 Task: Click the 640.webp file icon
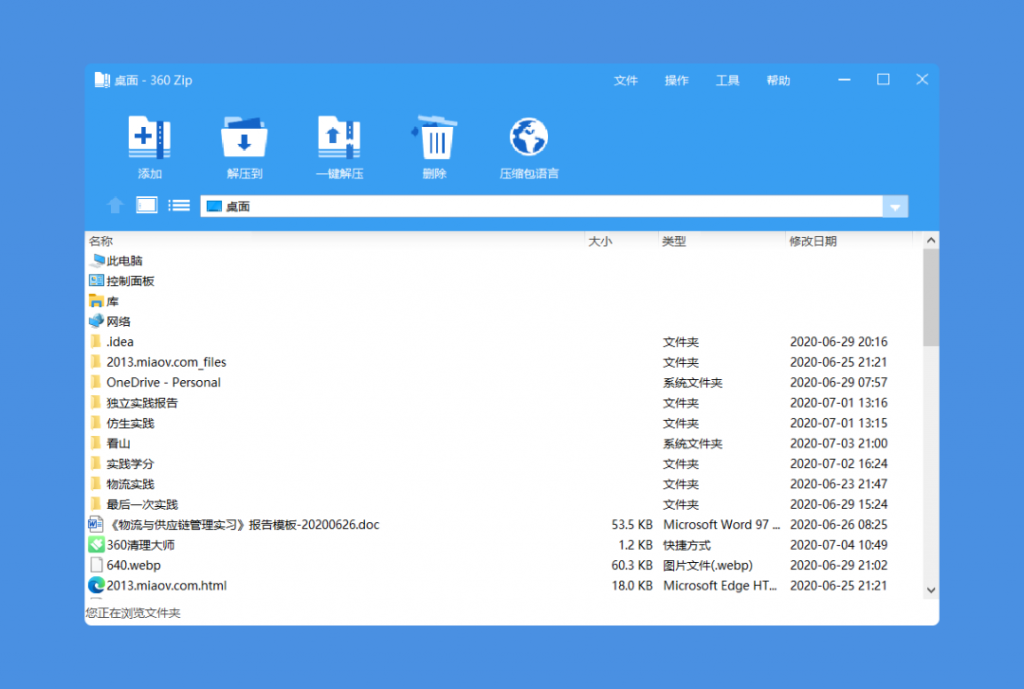point(97,565)
